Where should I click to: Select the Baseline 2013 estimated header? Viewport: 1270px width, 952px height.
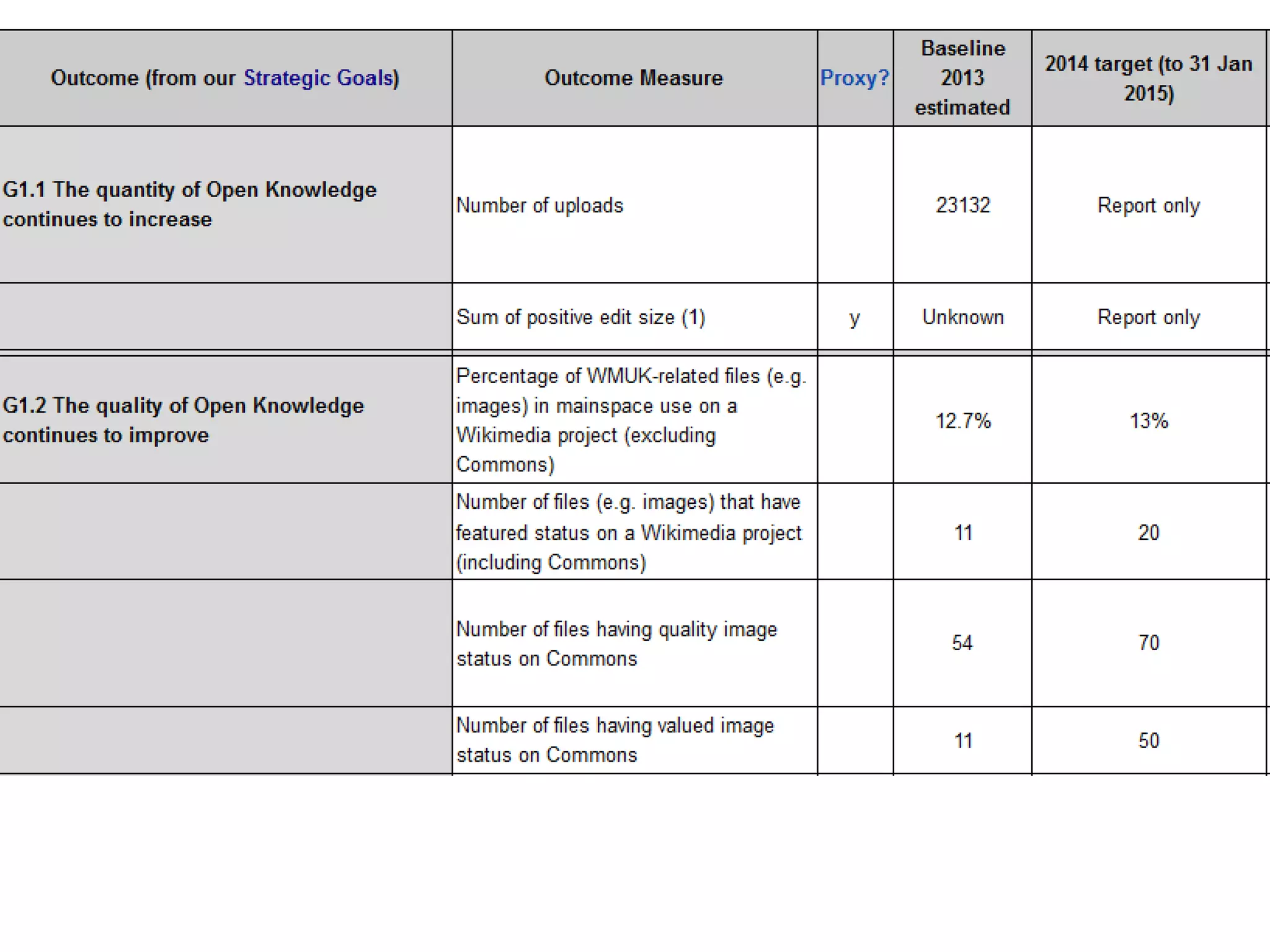pyautogui.click(x=962, y=78)
